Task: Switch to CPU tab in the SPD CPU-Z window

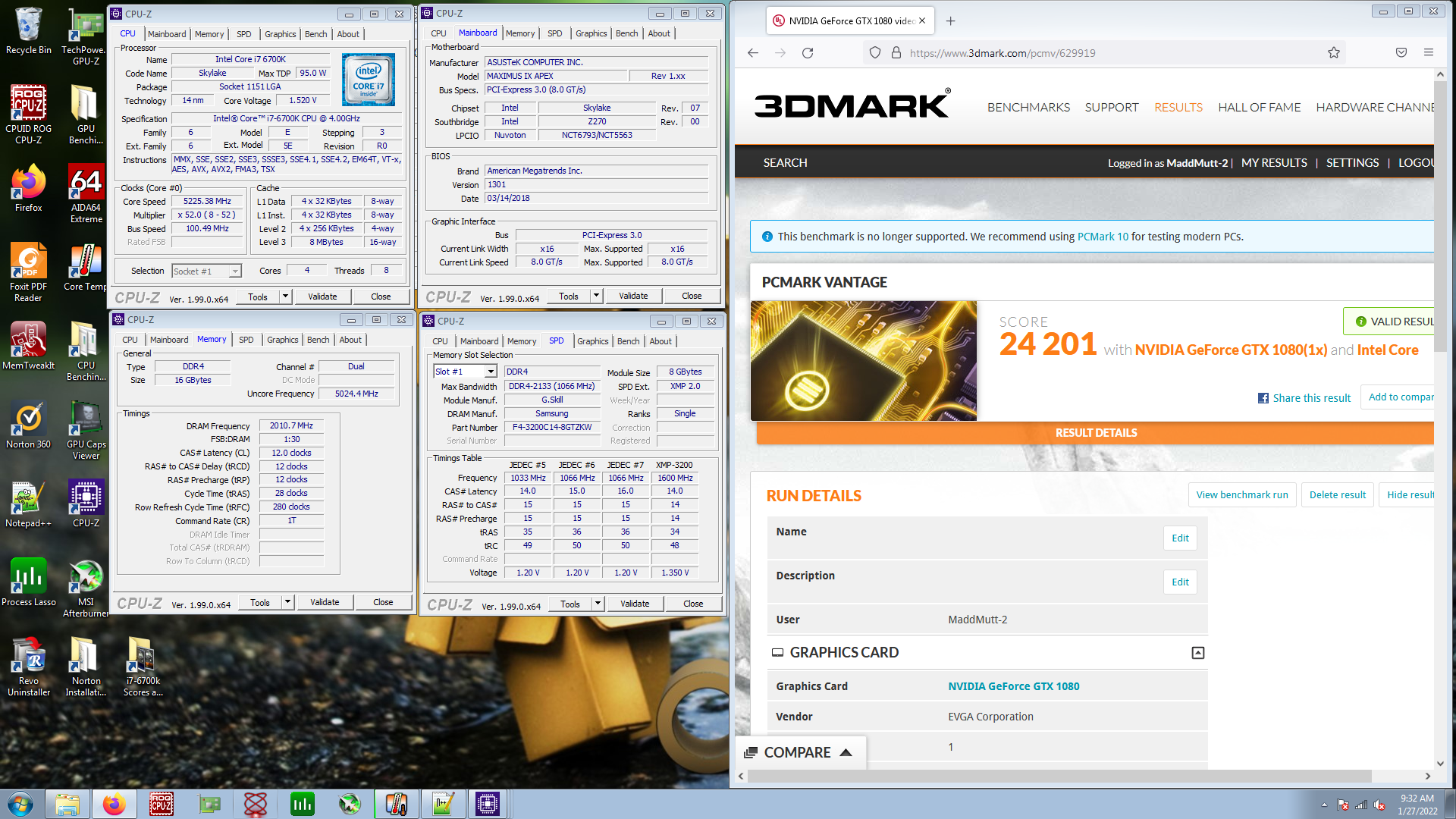Action: (440, 341)
